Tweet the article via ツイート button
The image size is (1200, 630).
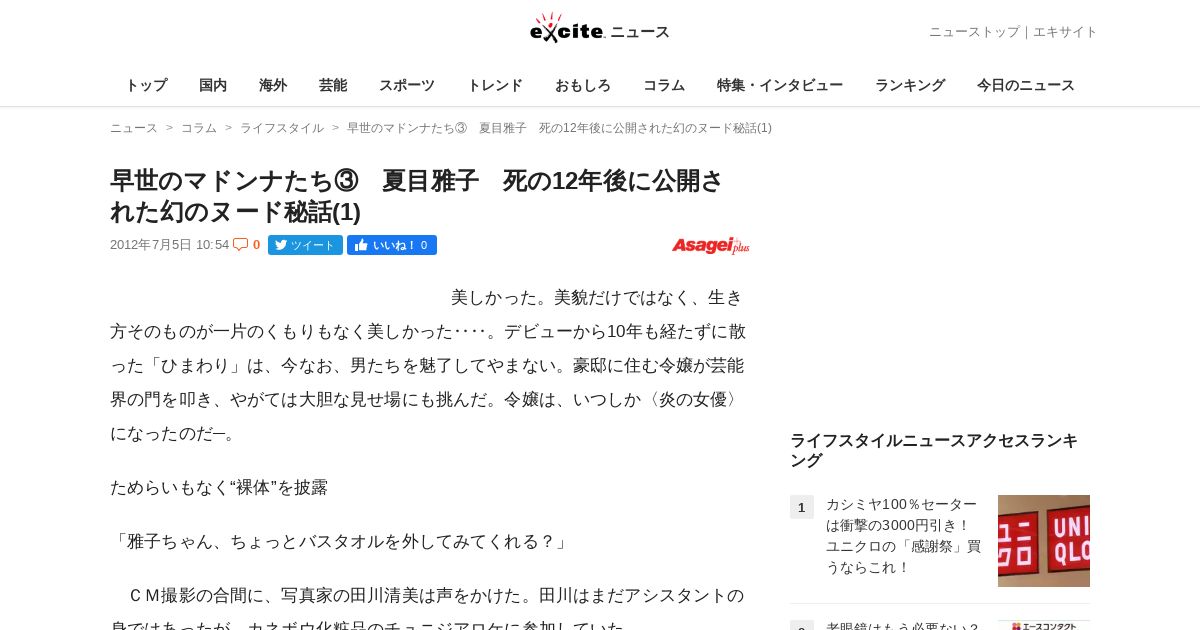point(305,245)
